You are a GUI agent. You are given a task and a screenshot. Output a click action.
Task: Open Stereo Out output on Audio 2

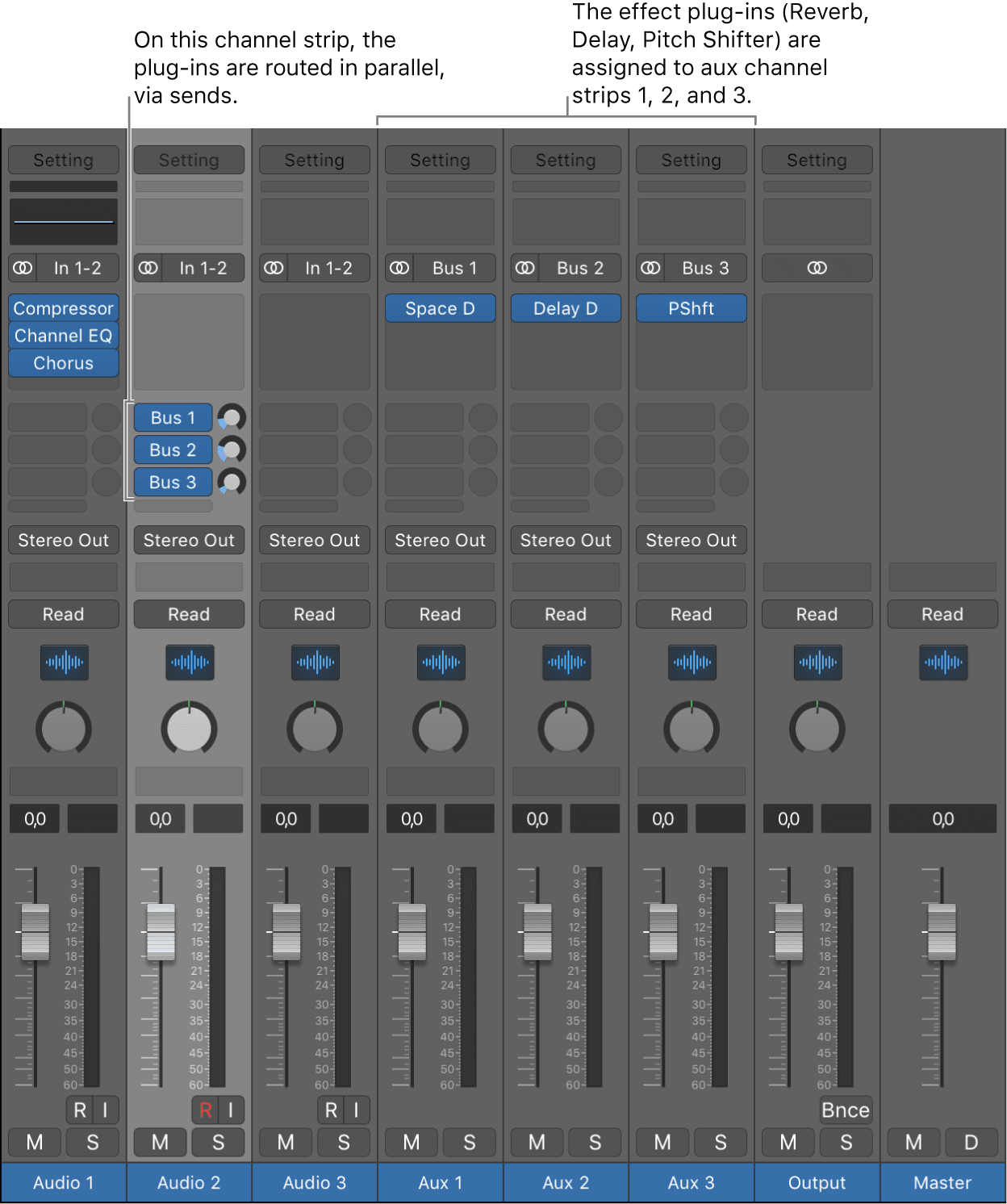coord(190,540)
